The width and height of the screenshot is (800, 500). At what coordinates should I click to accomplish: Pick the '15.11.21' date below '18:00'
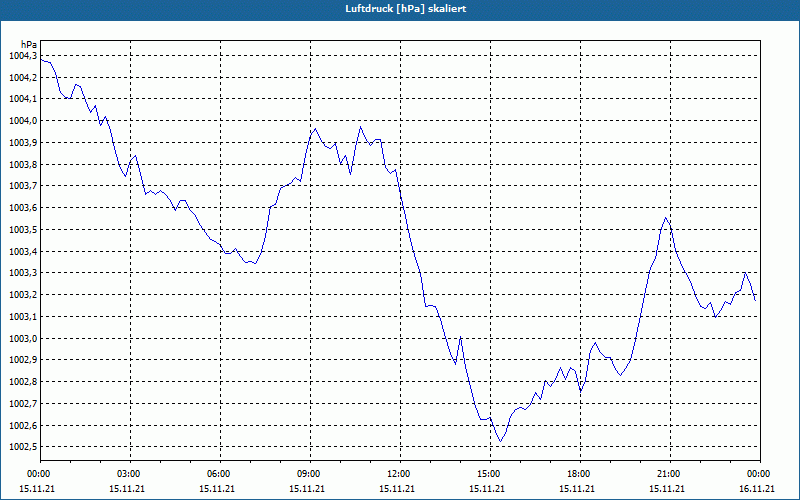click(x=577, y=489)
